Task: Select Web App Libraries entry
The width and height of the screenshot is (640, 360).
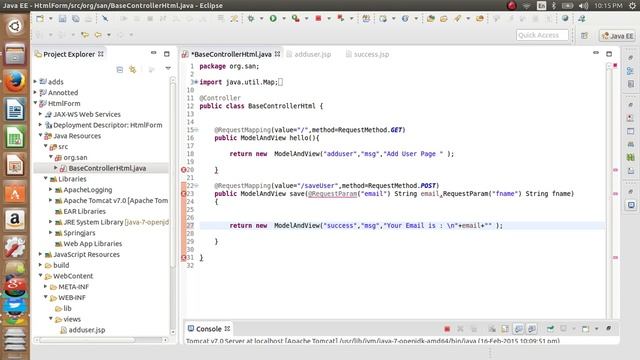Action: (x=93, y=244)
